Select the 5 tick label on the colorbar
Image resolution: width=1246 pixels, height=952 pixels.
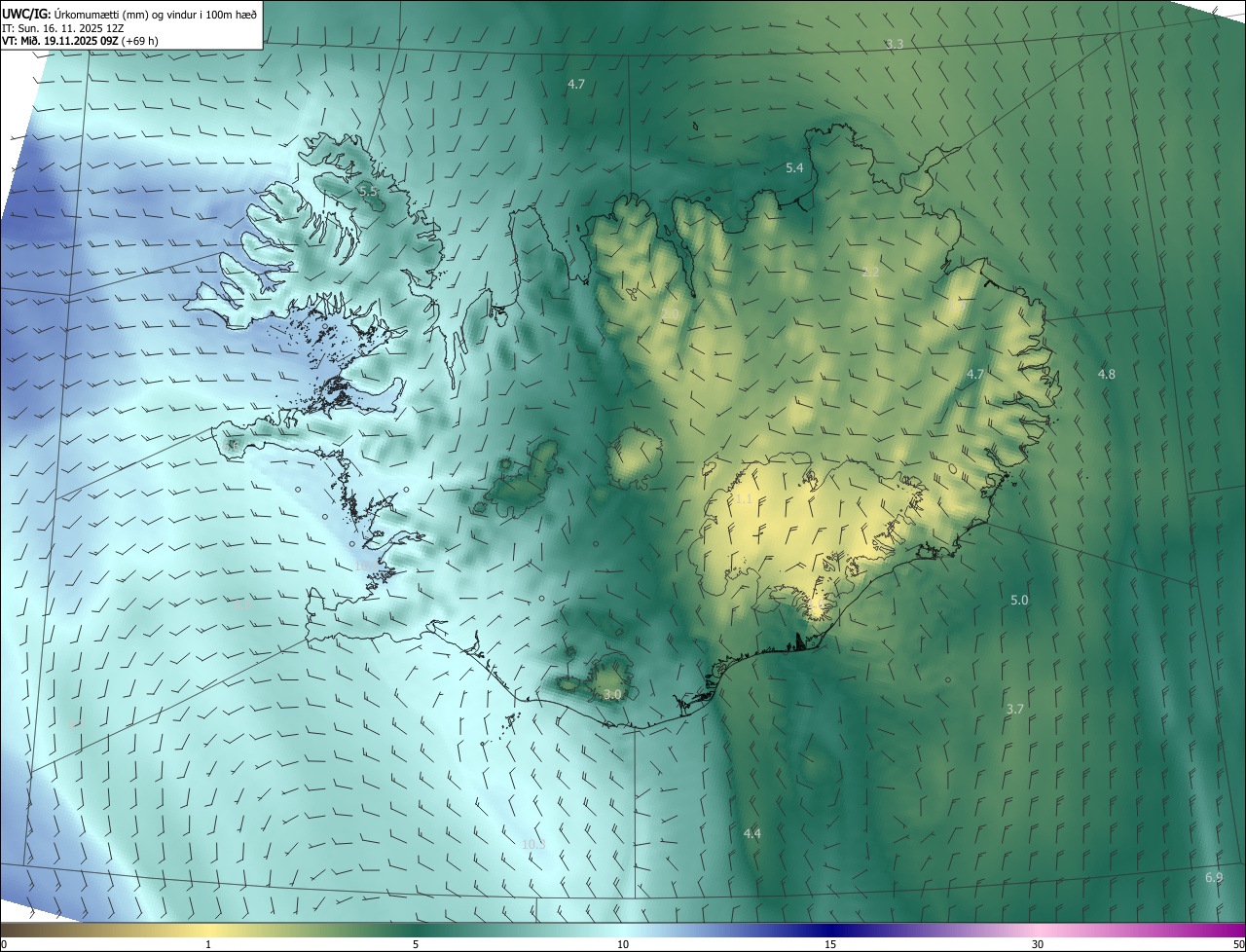pyautogui.click(x=416, y=944)
